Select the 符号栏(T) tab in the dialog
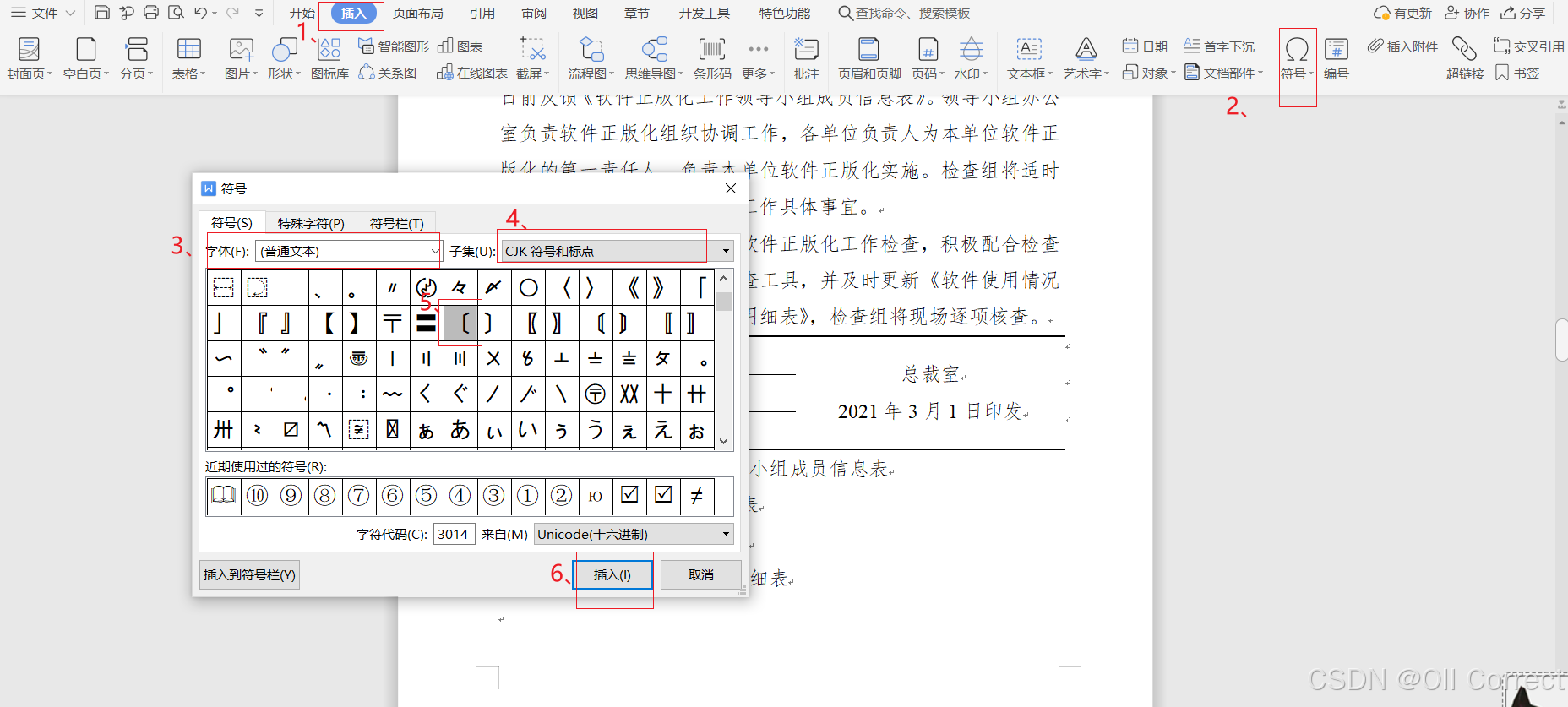 pos(396,223)
